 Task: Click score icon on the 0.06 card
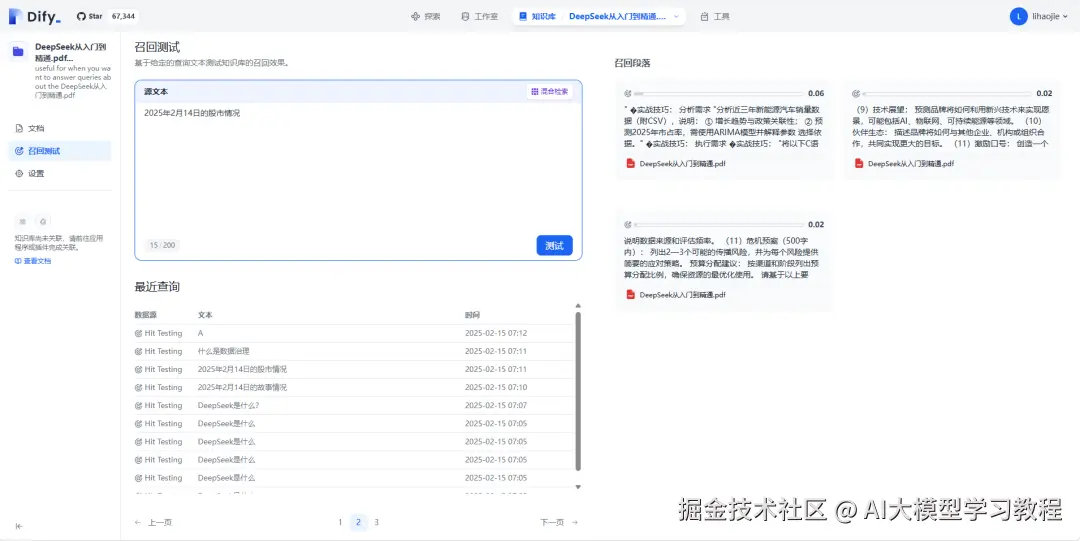pos(627,93)
